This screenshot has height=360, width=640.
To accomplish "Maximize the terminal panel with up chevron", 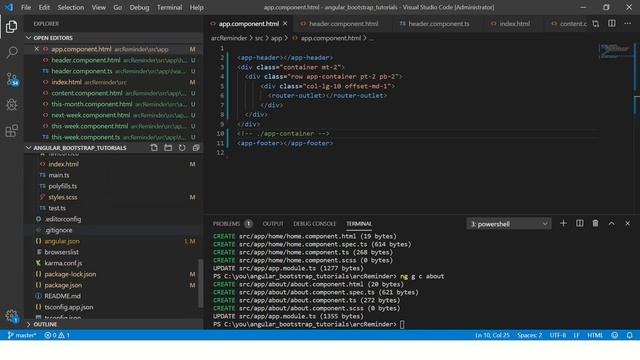I will pos(611,223).
